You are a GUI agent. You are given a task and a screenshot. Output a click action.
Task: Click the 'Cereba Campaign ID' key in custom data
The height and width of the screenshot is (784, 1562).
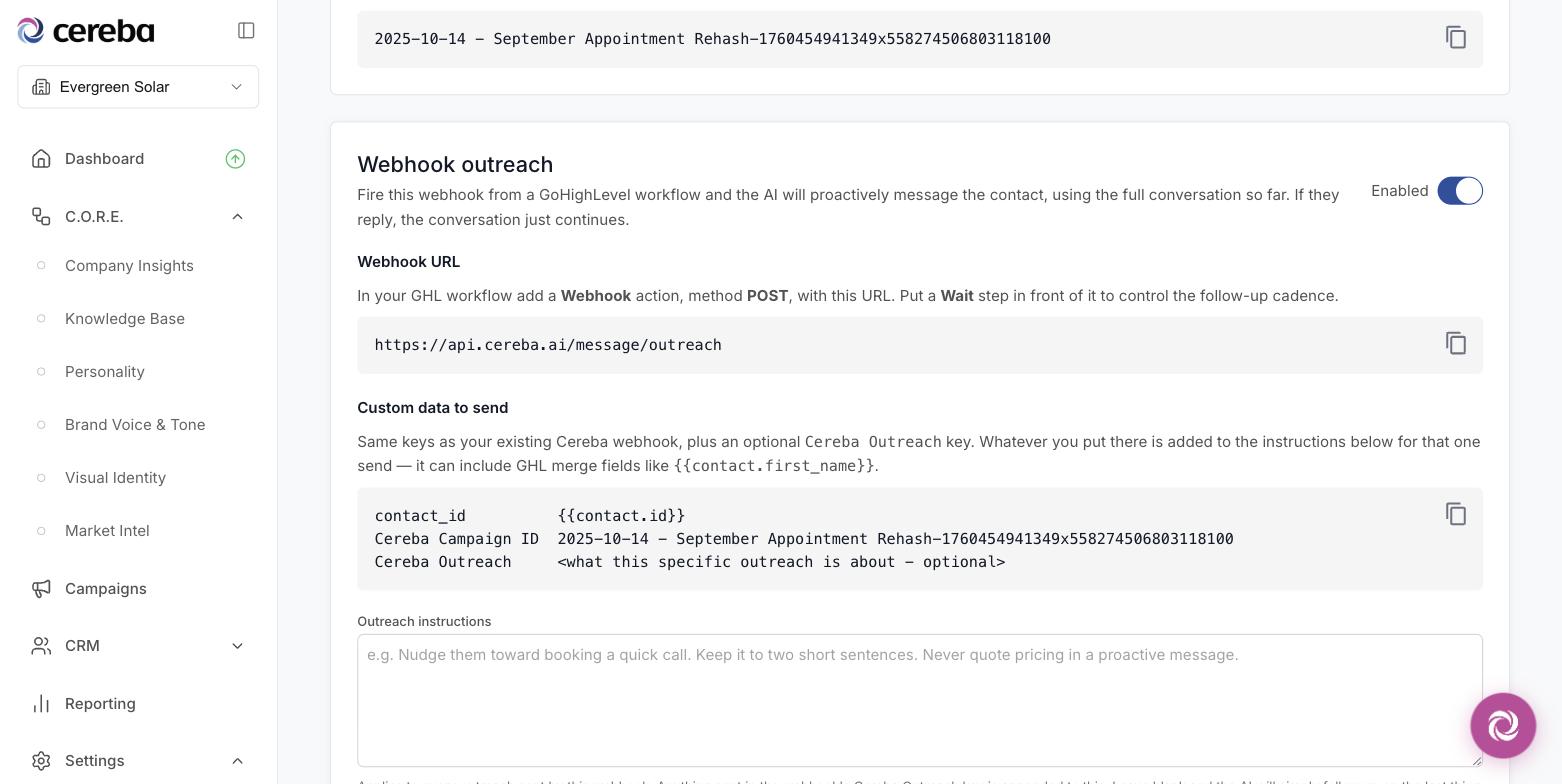[457, 539]
